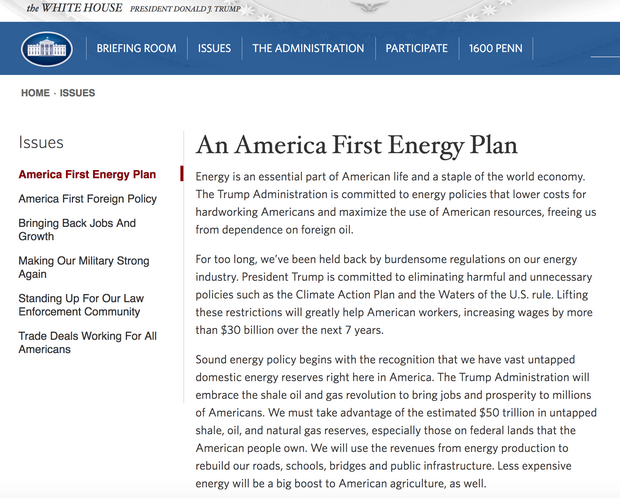Click the An America First Energy Plan heading
The image size is (620, 498).
pyautogui.click(x=357, y=145)
